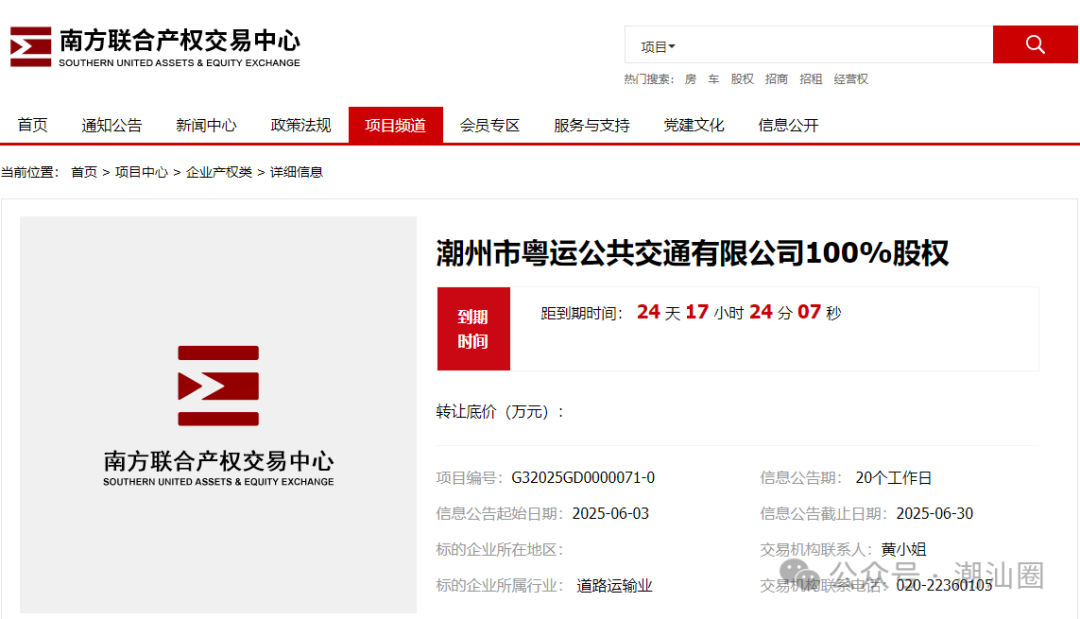Select hot search keyword 招租
Viewport: 1080px width, 619px height.
point(811,79)
